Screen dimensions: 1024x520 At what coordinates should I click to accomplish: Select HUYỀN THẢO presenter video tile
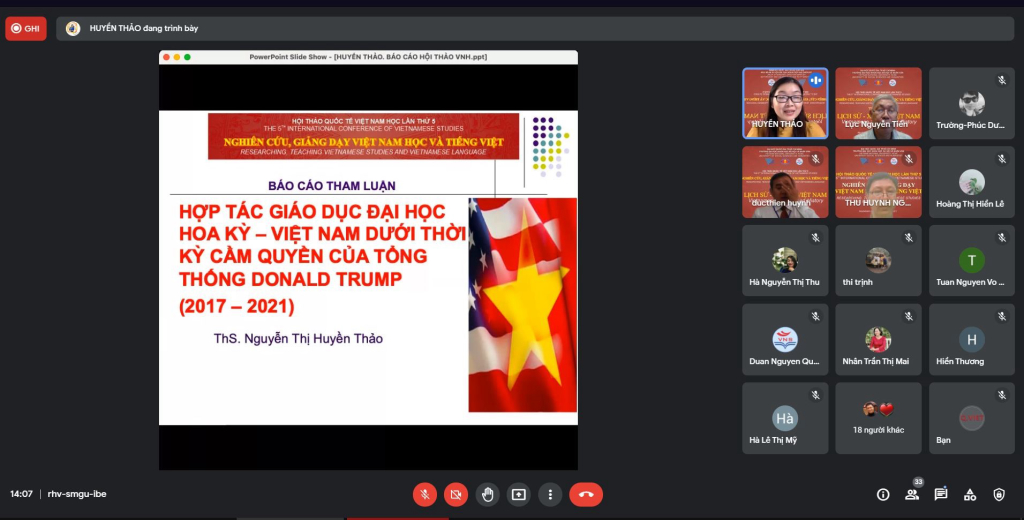tap(785, 103)
